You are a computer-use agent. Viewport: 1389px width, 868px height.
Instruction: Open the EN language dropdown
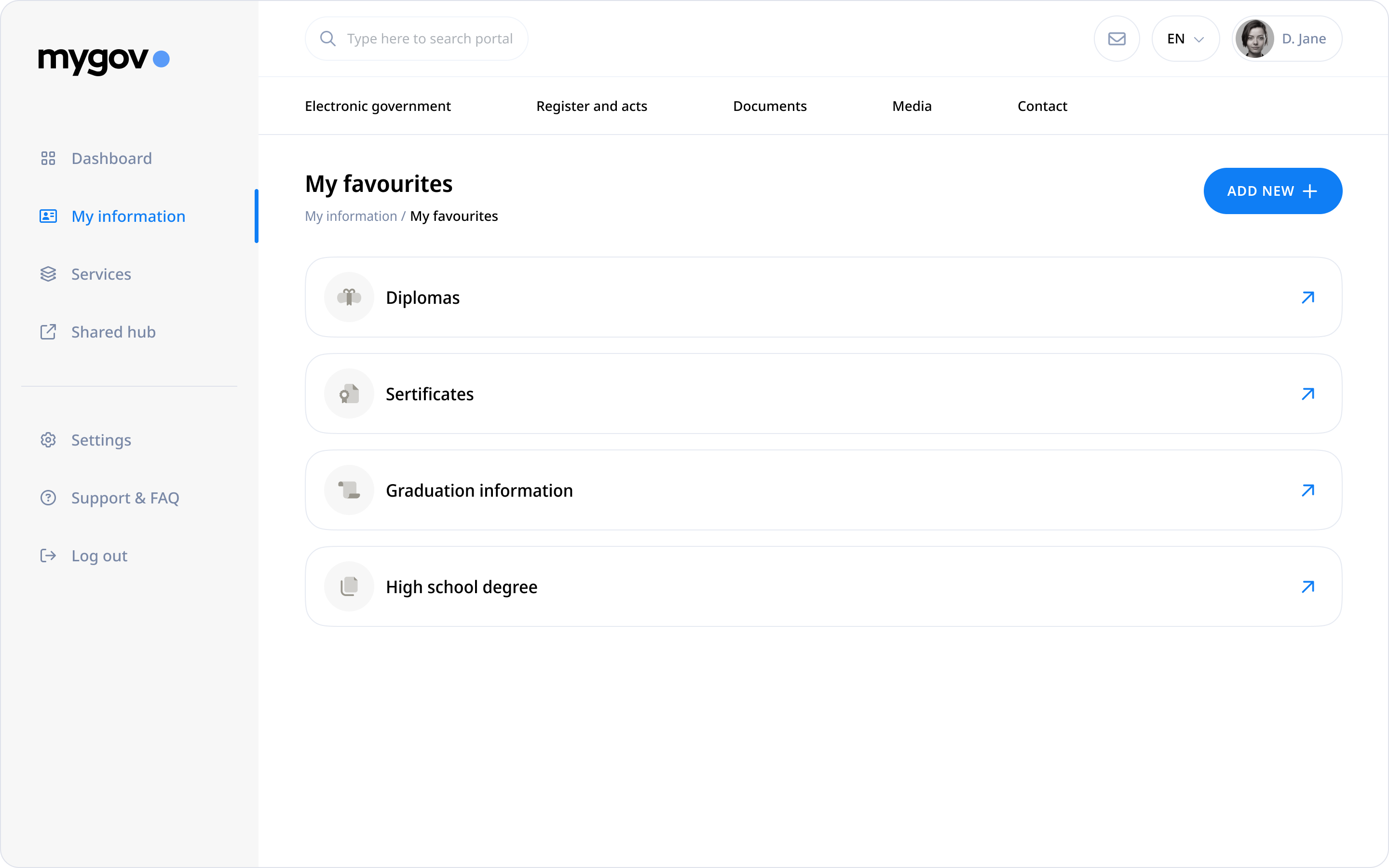(x=1185, y=39)
